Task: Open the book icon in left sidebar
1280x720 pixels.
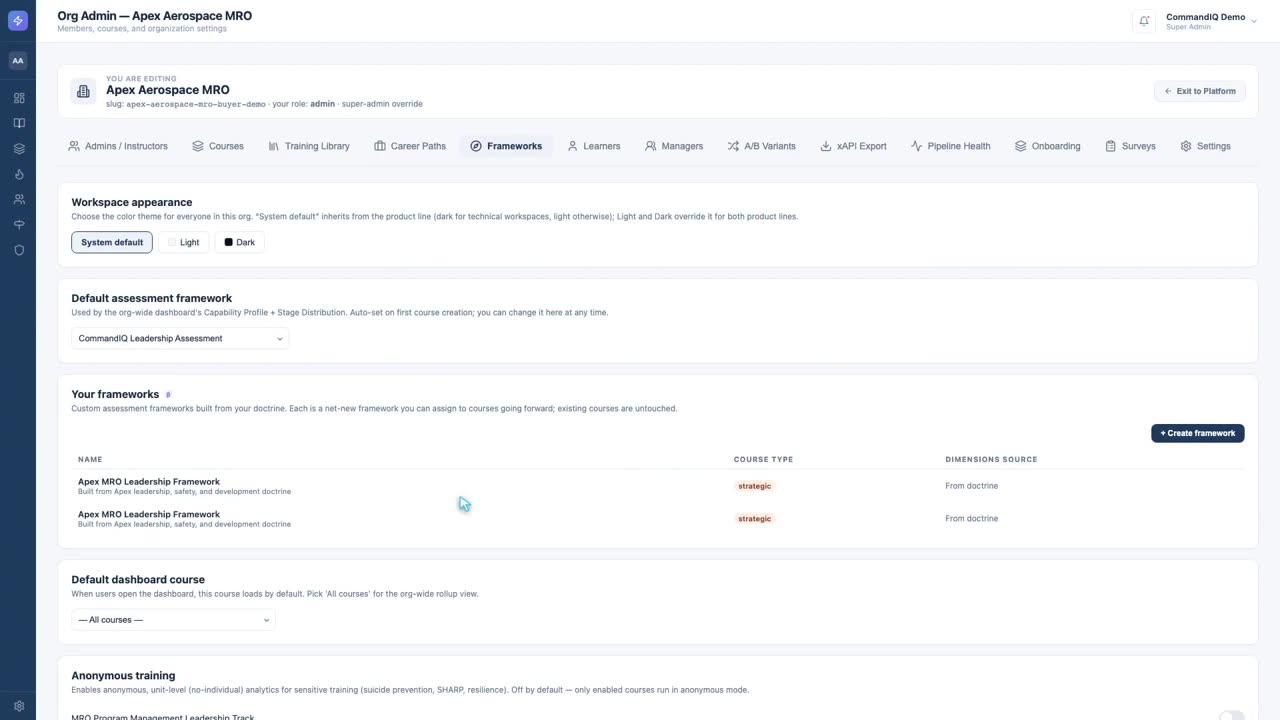Action: click(18, 123)
